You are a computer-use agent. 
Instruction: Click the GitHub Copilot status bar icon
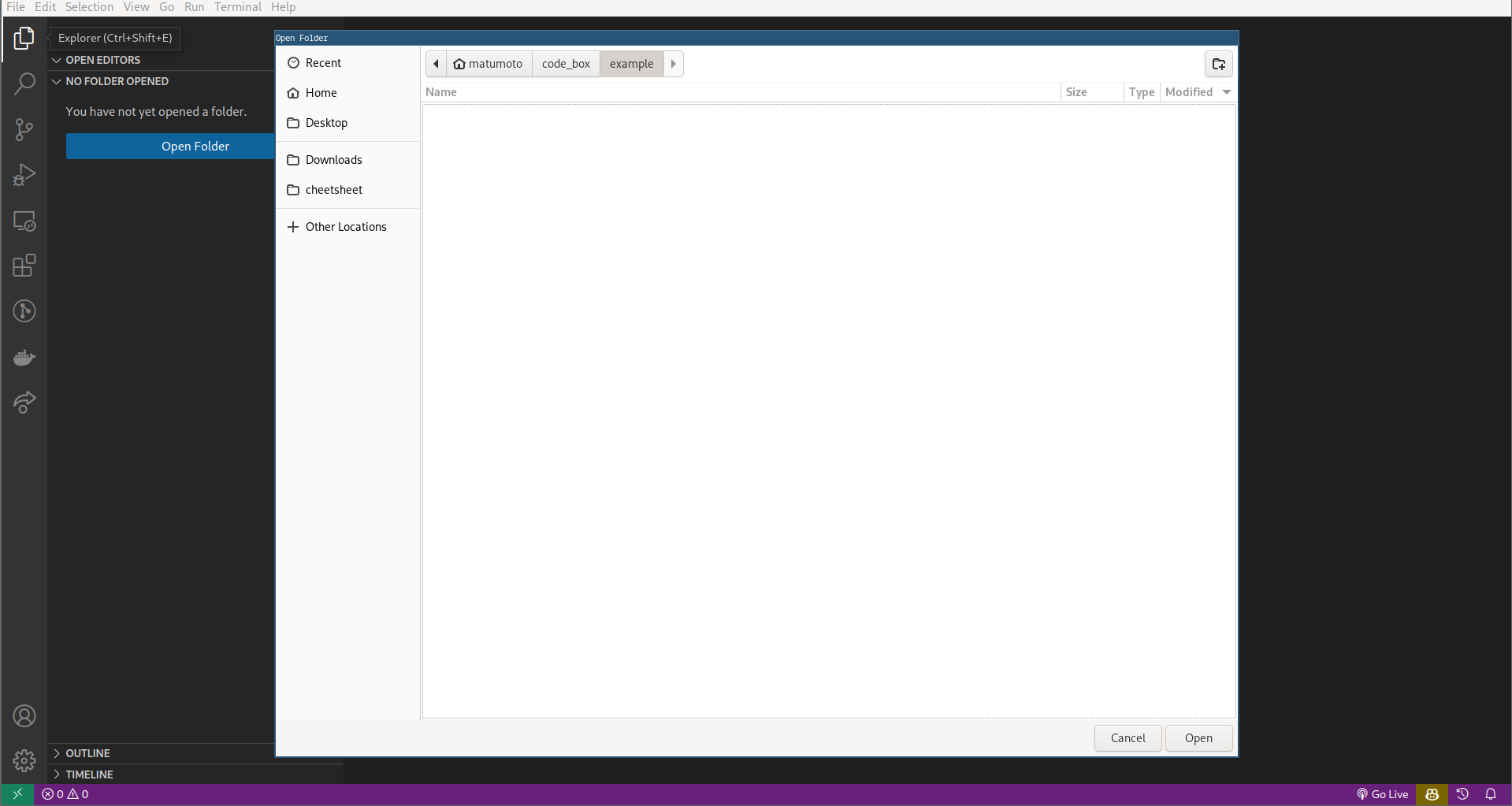(x=1431, y=794)
